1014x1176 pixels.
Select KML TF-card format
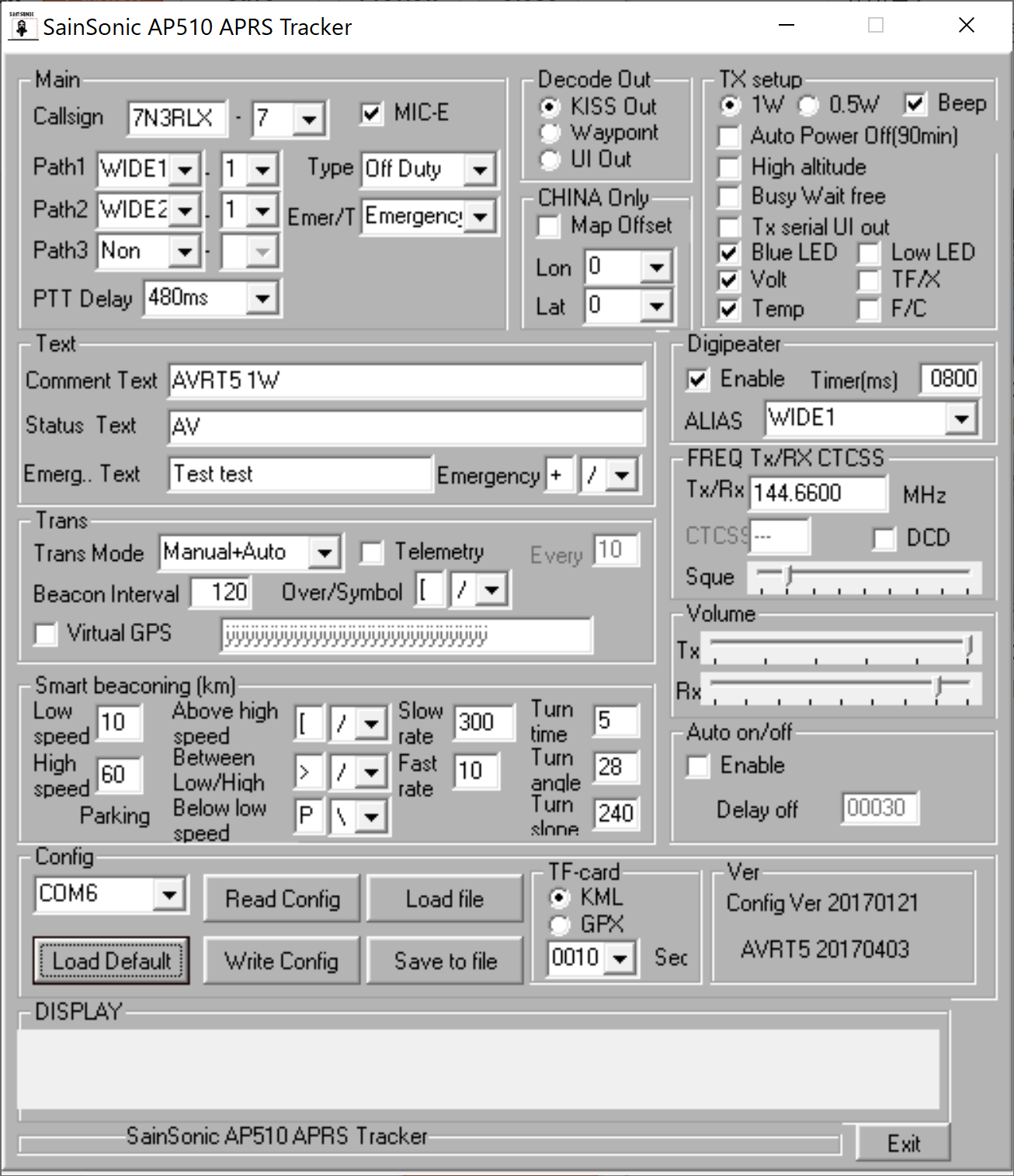click(559, 898)
